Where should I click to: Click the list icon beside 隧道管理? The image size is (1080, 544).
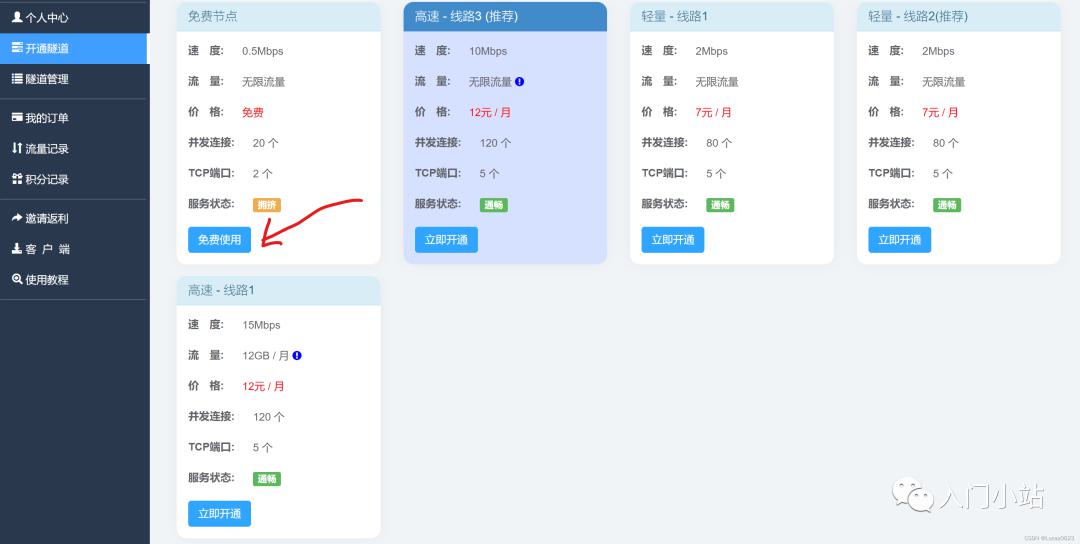coord(17,79)
